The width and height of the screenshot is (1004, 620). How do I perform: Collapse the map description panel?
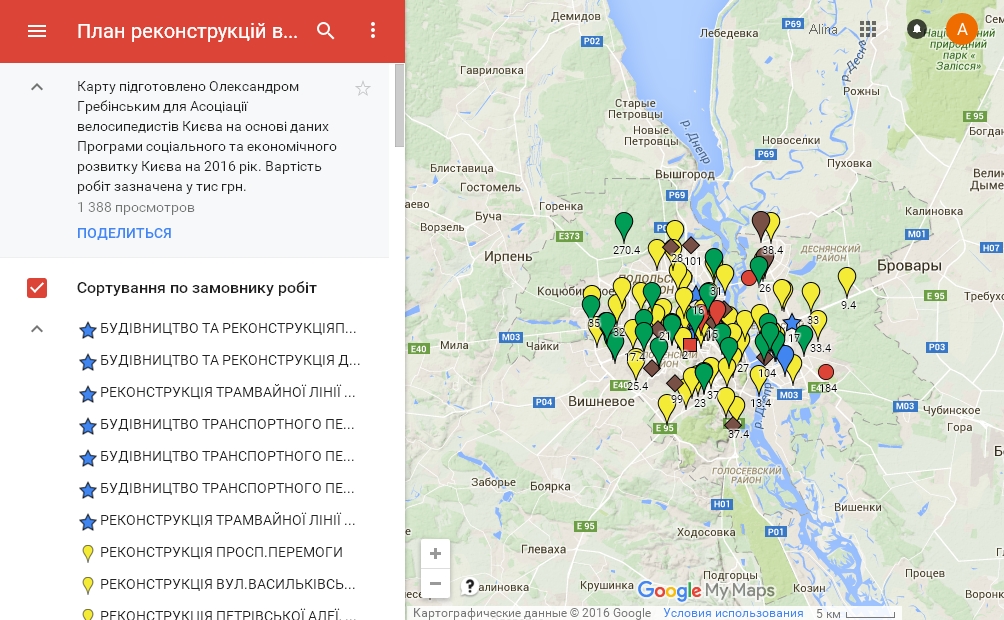tap(37, 86)
